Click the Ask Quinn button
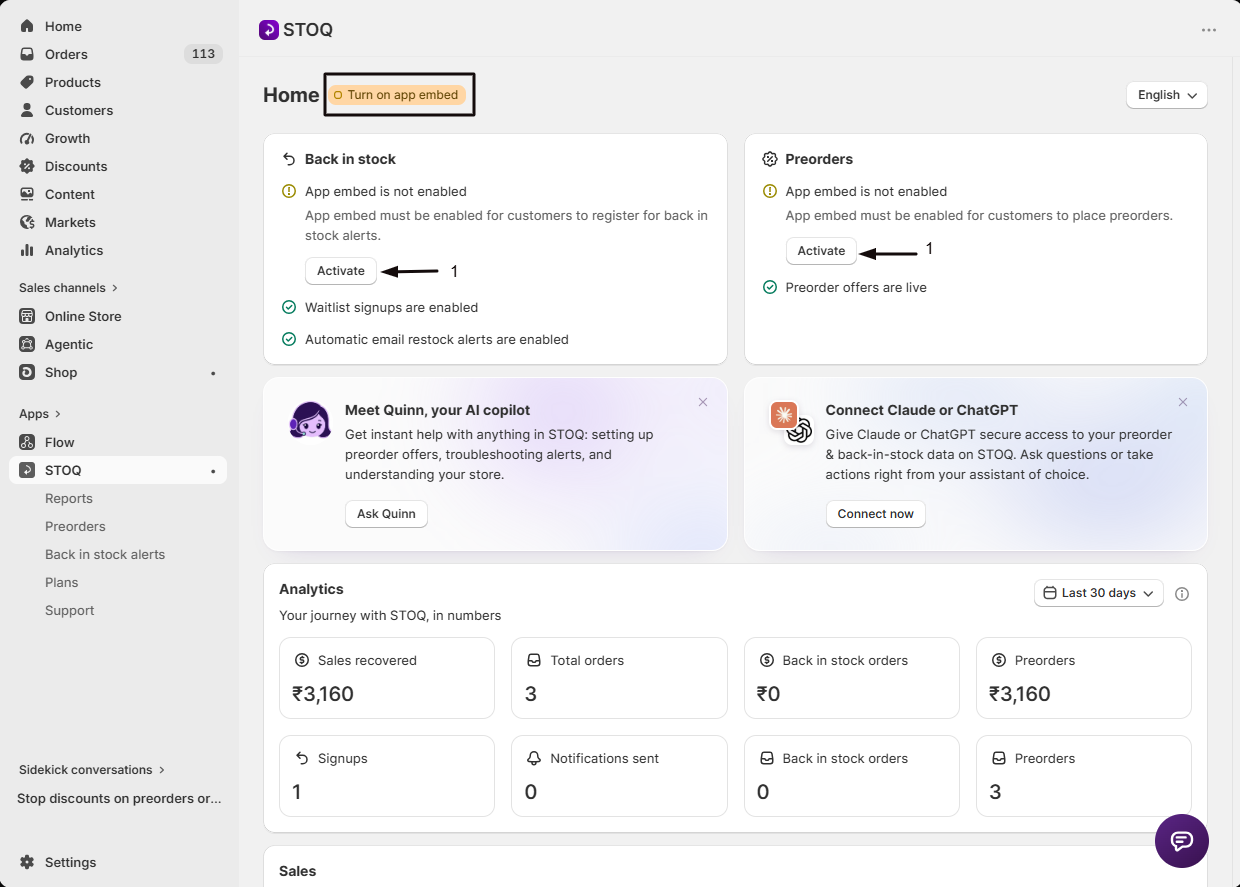This screenshot has width=1240, height=887. pos(386,514)
